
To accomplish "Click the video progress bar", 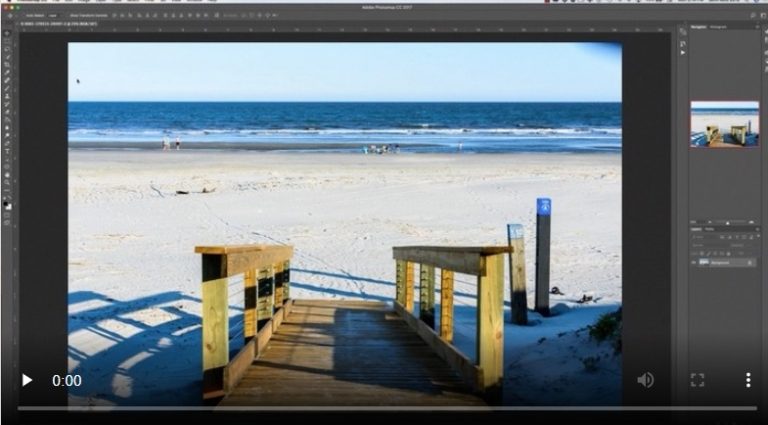I will pos(385,408).
